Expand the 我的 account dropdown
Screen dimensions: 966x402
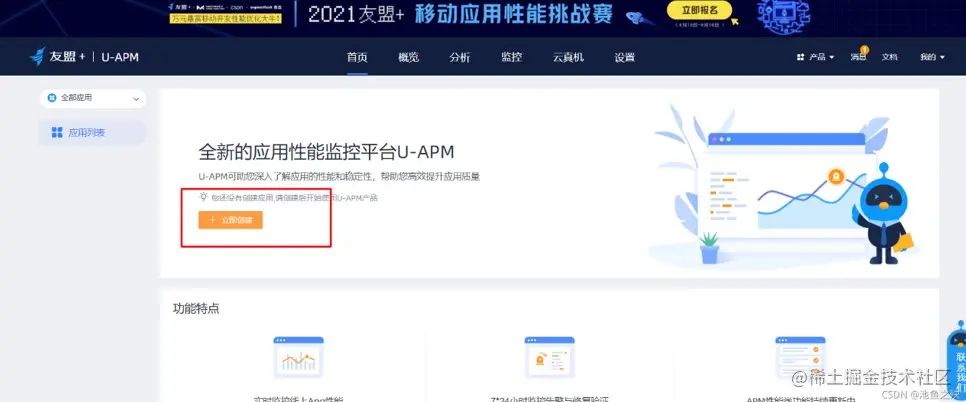click(x=932, y=57)
